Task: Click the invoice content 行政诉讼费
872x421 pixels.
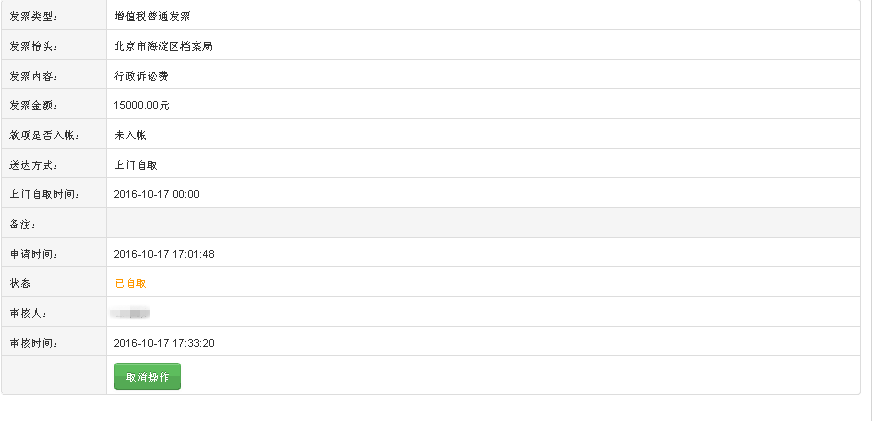Action: [142, 76]
